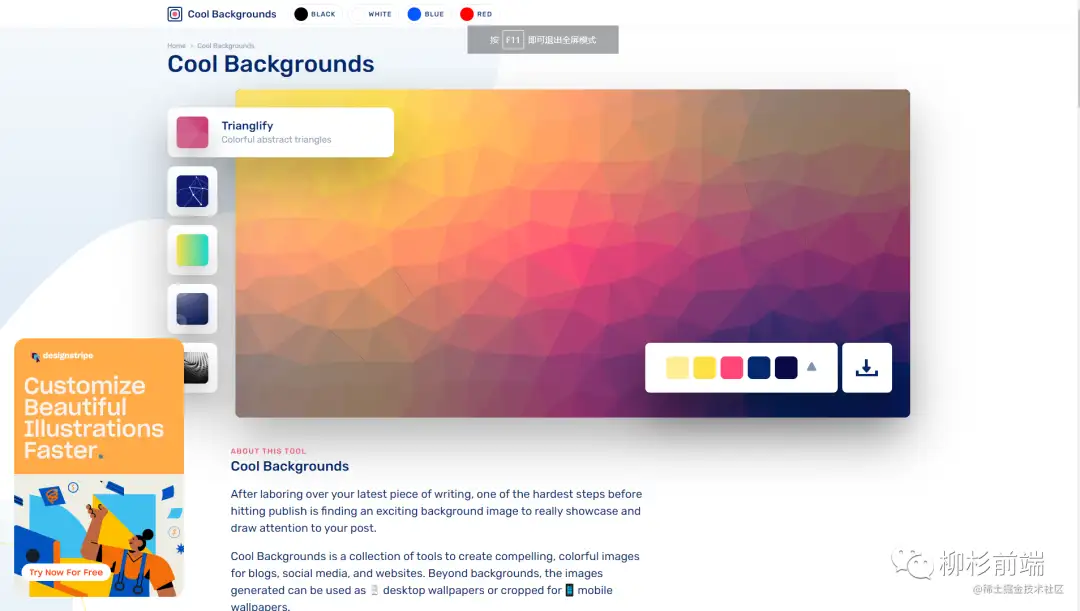
Task: Open the black-and-white wave pattern tool
Action: (197, 368)
